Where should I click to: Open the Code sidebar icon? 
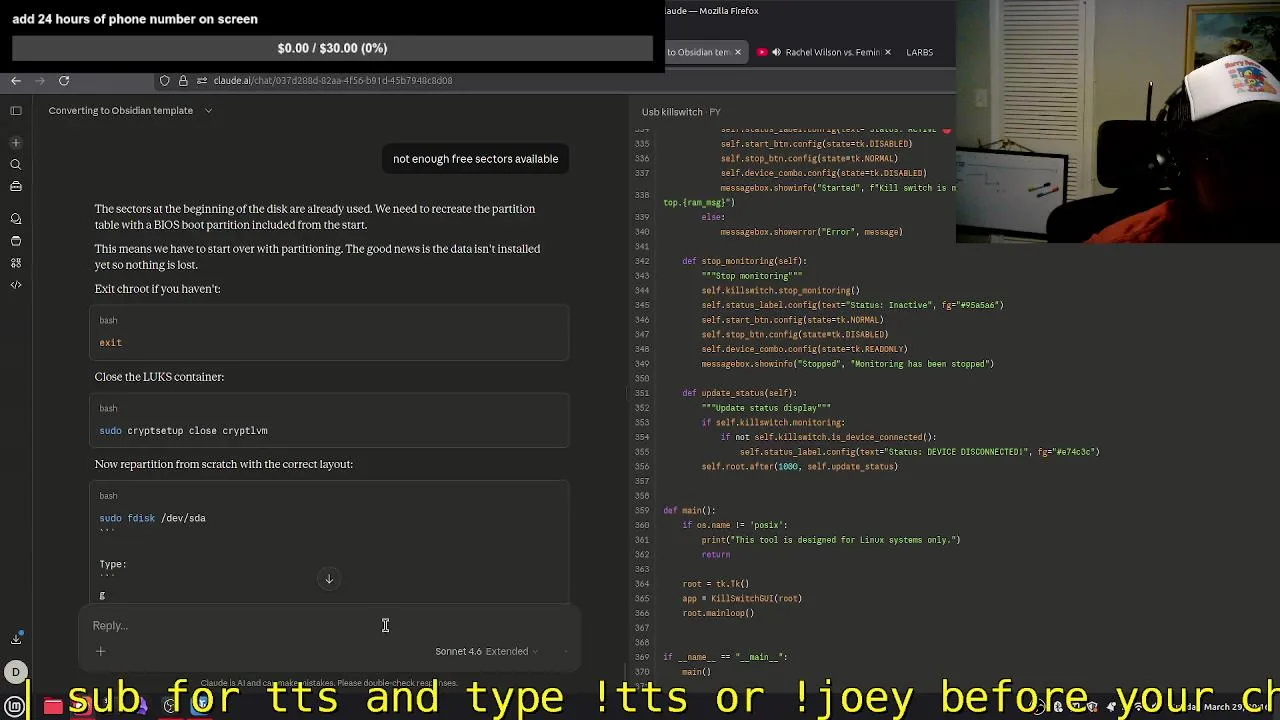[x=16, y=285]
